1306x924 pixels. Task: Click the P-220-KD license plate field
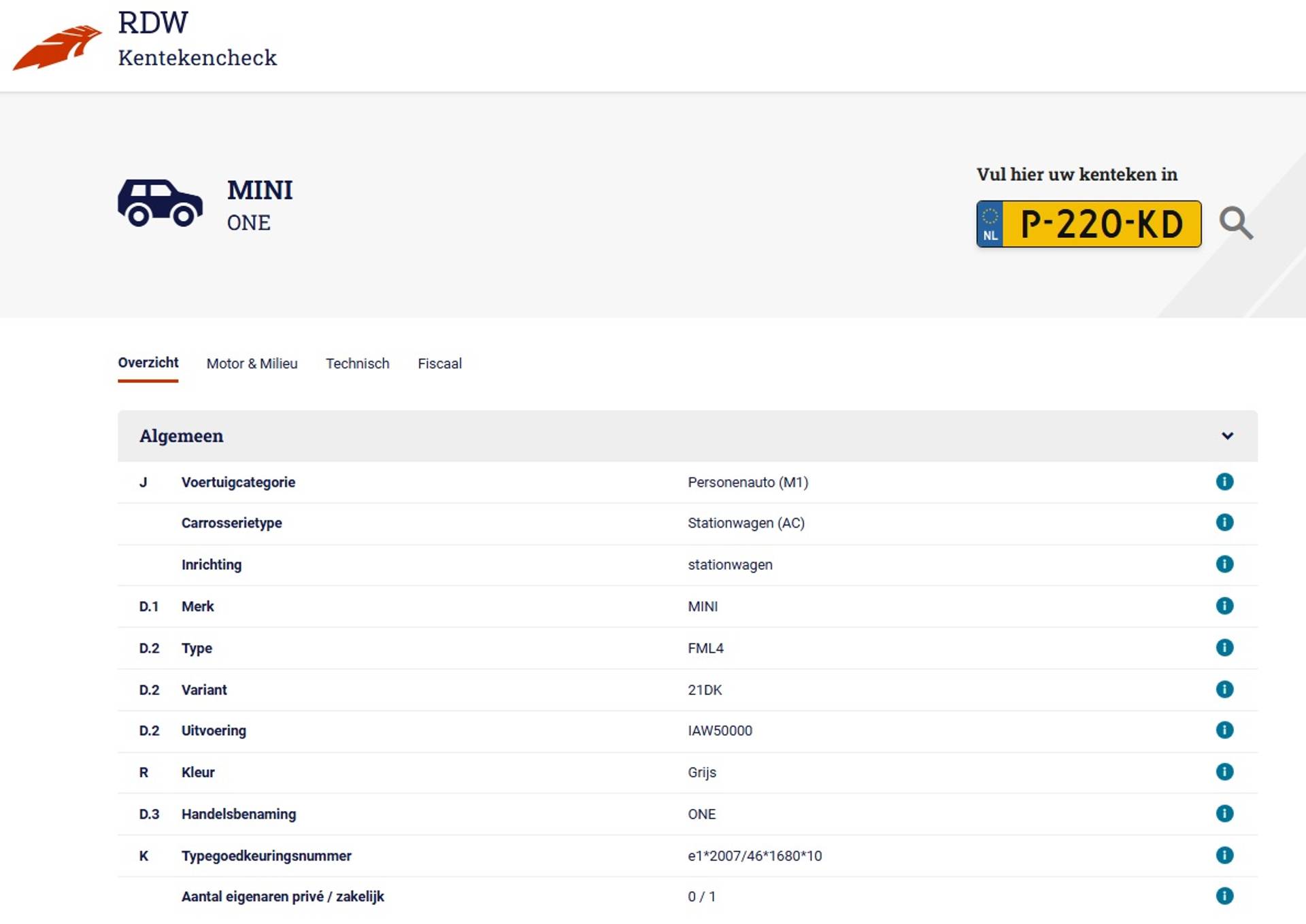point(1101,224)
